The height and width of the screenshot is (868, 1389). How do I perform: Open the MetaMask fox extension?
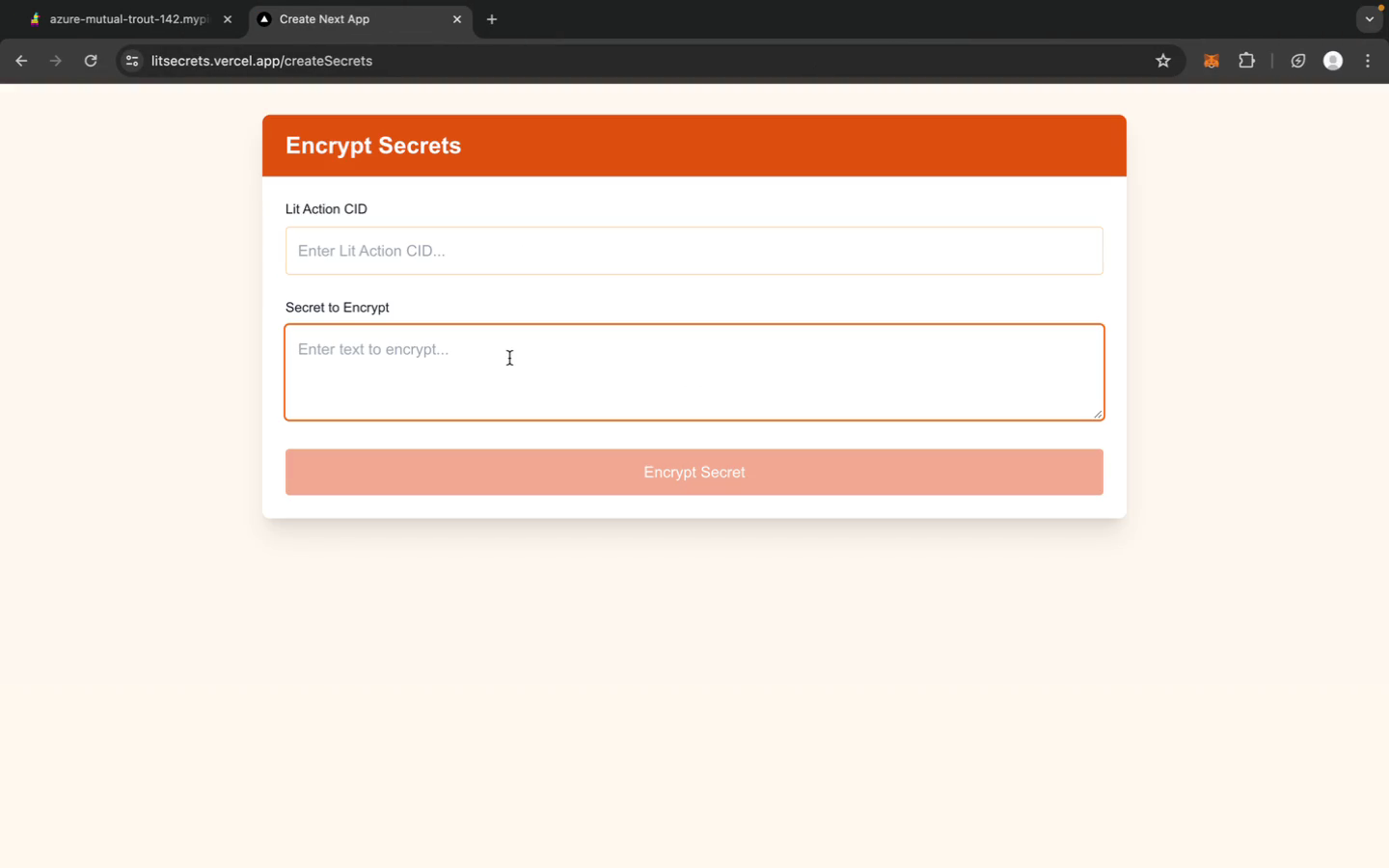click(1212, 61)
